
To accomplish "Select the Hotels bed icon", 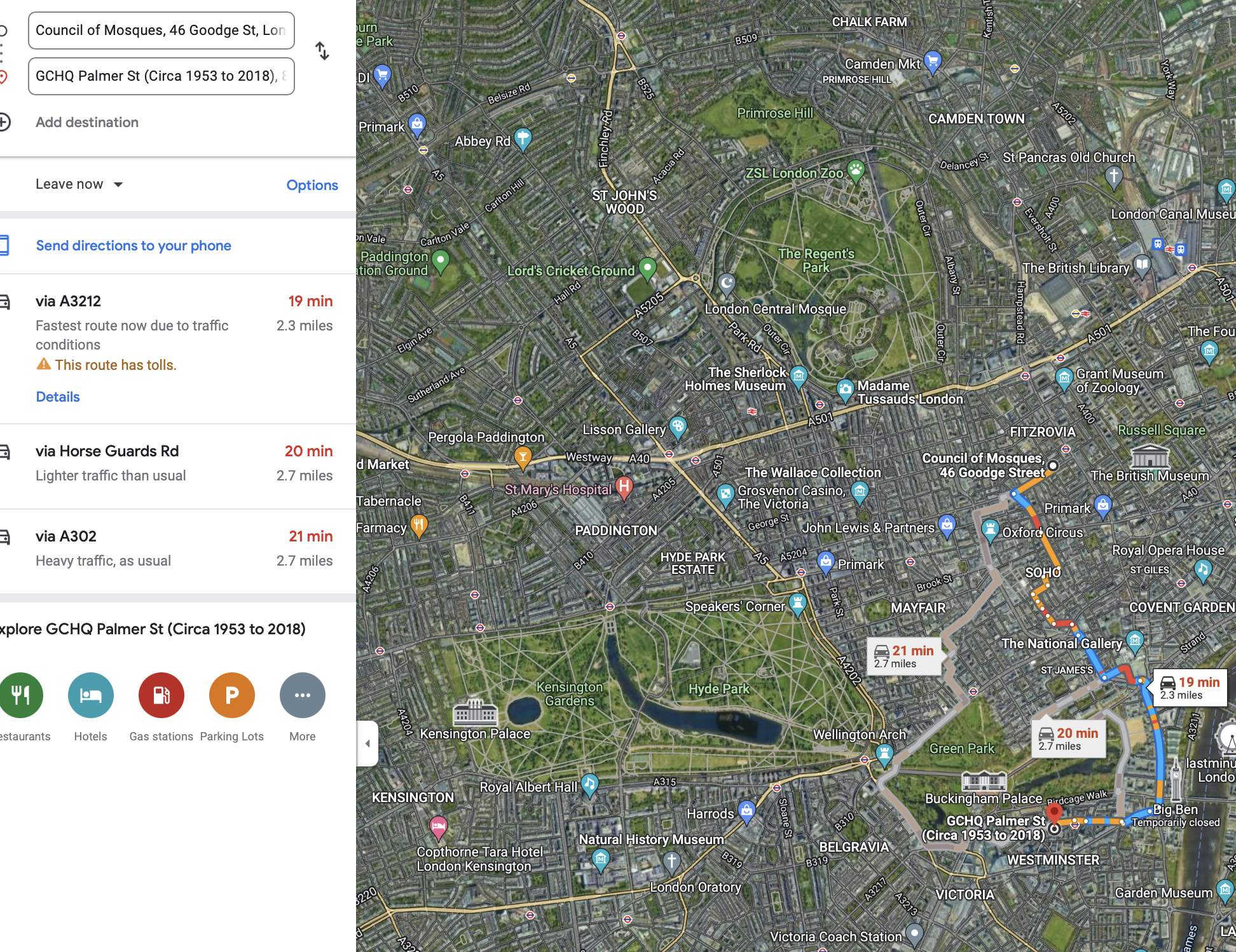I will coord(91,695).
